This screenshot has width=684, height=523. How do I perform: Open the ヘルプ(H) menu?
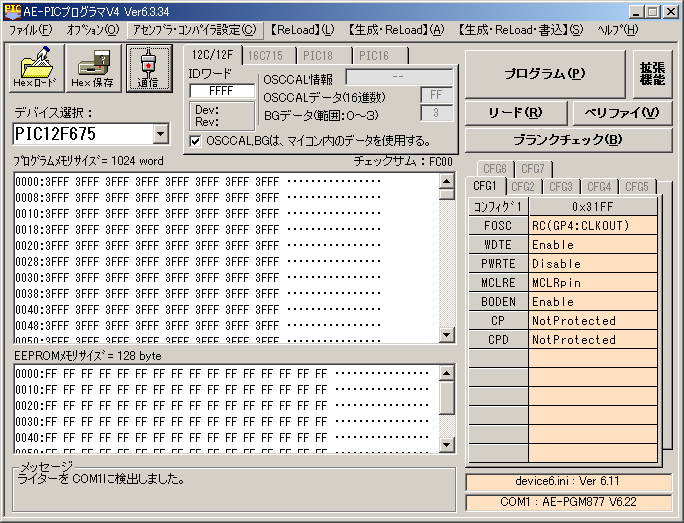point(618,30)
